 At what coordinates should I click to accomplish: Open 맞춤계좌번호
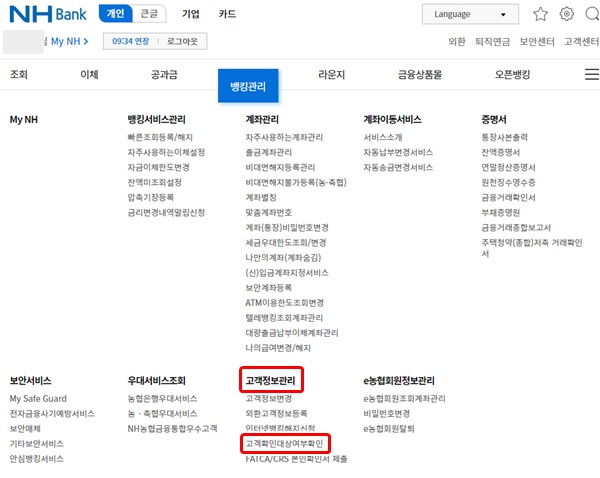(269, 212)
